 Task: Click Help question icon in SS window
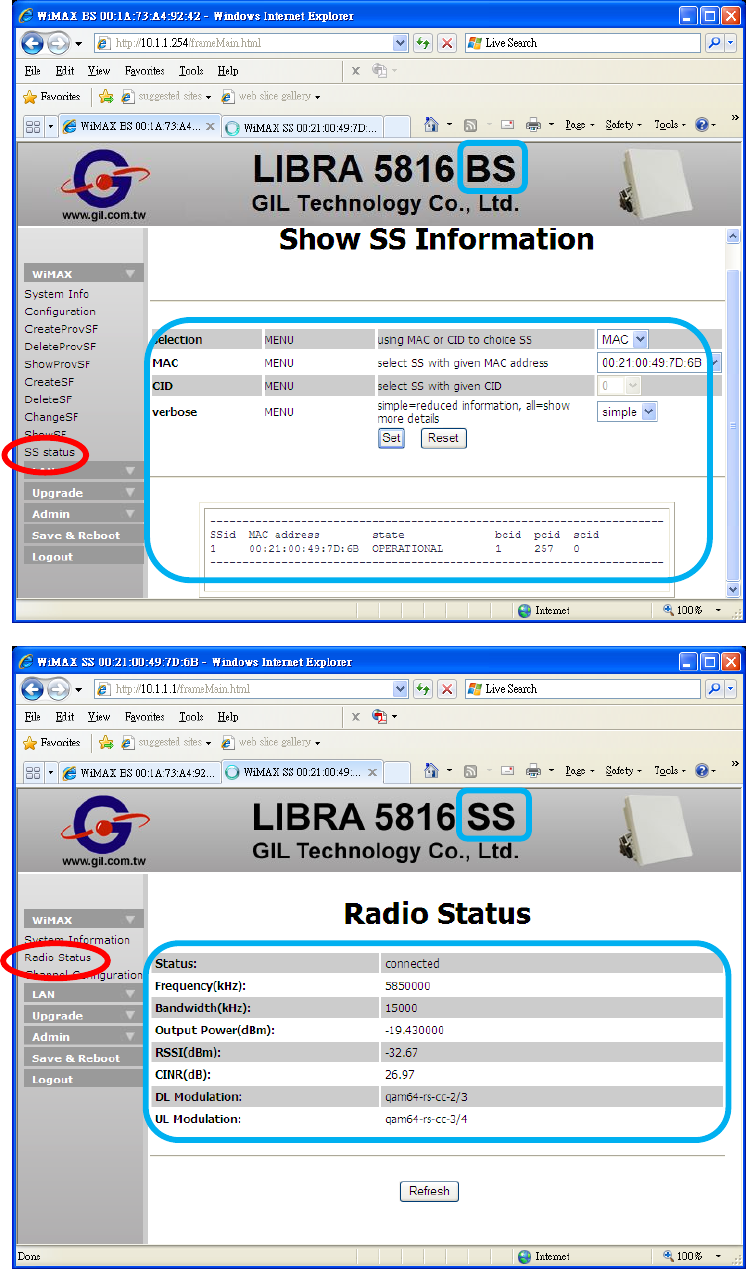(x=701, y=771)
